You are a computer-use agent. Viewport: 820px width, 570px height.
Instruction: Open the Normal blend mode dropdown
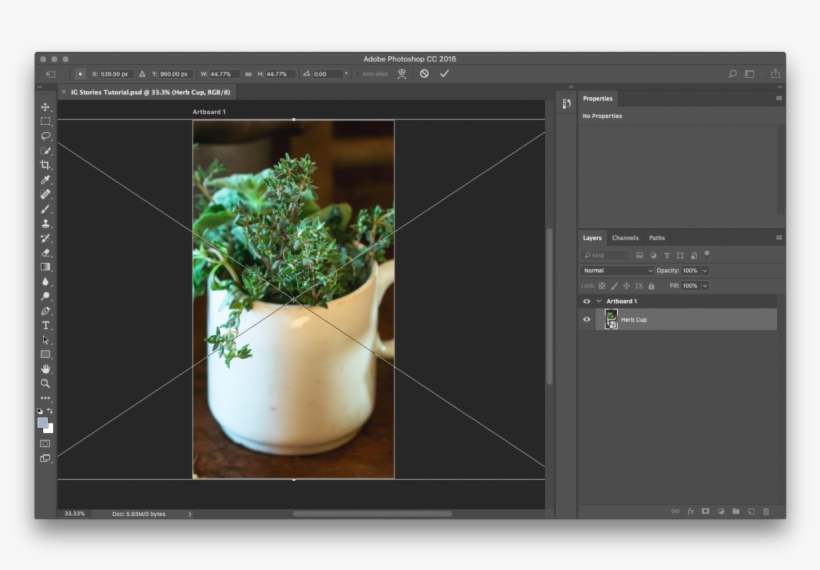pyautogui.click(x=617, y=270)
